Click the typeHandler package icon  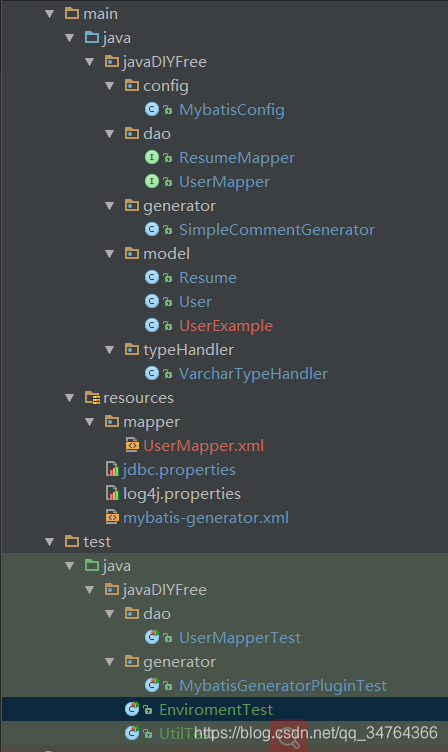tap(132, 349)
